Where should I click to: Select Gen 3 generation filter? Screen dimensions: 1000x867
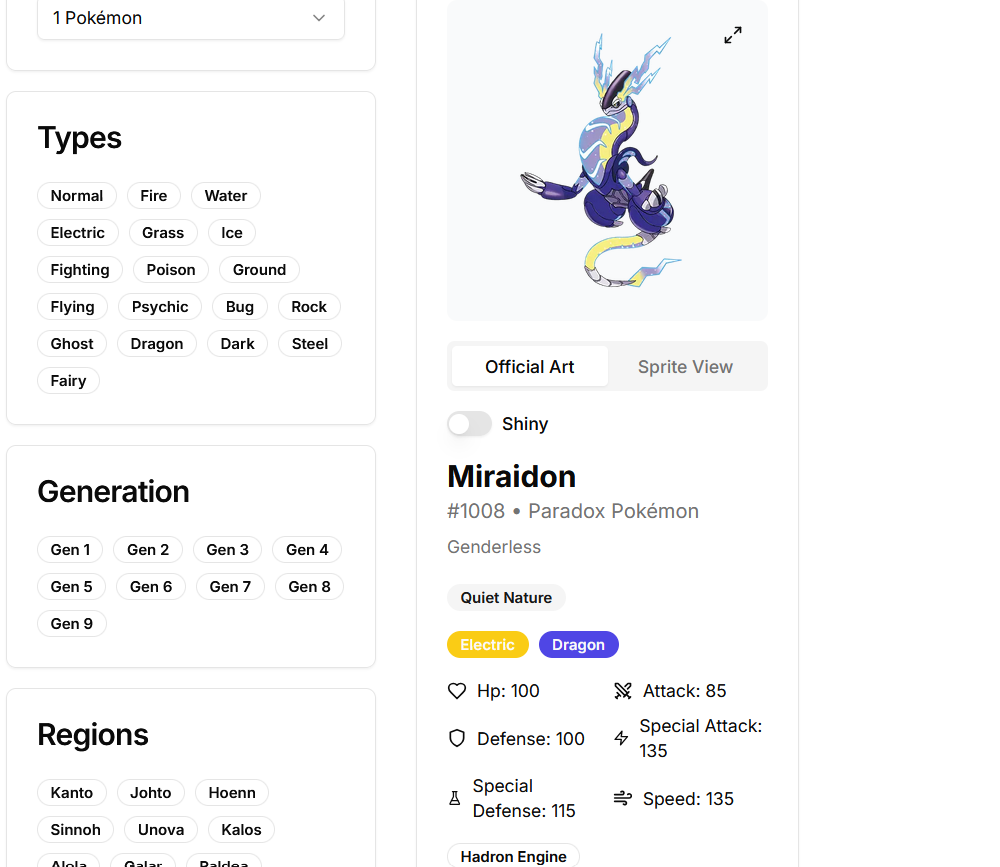(228, 550)
